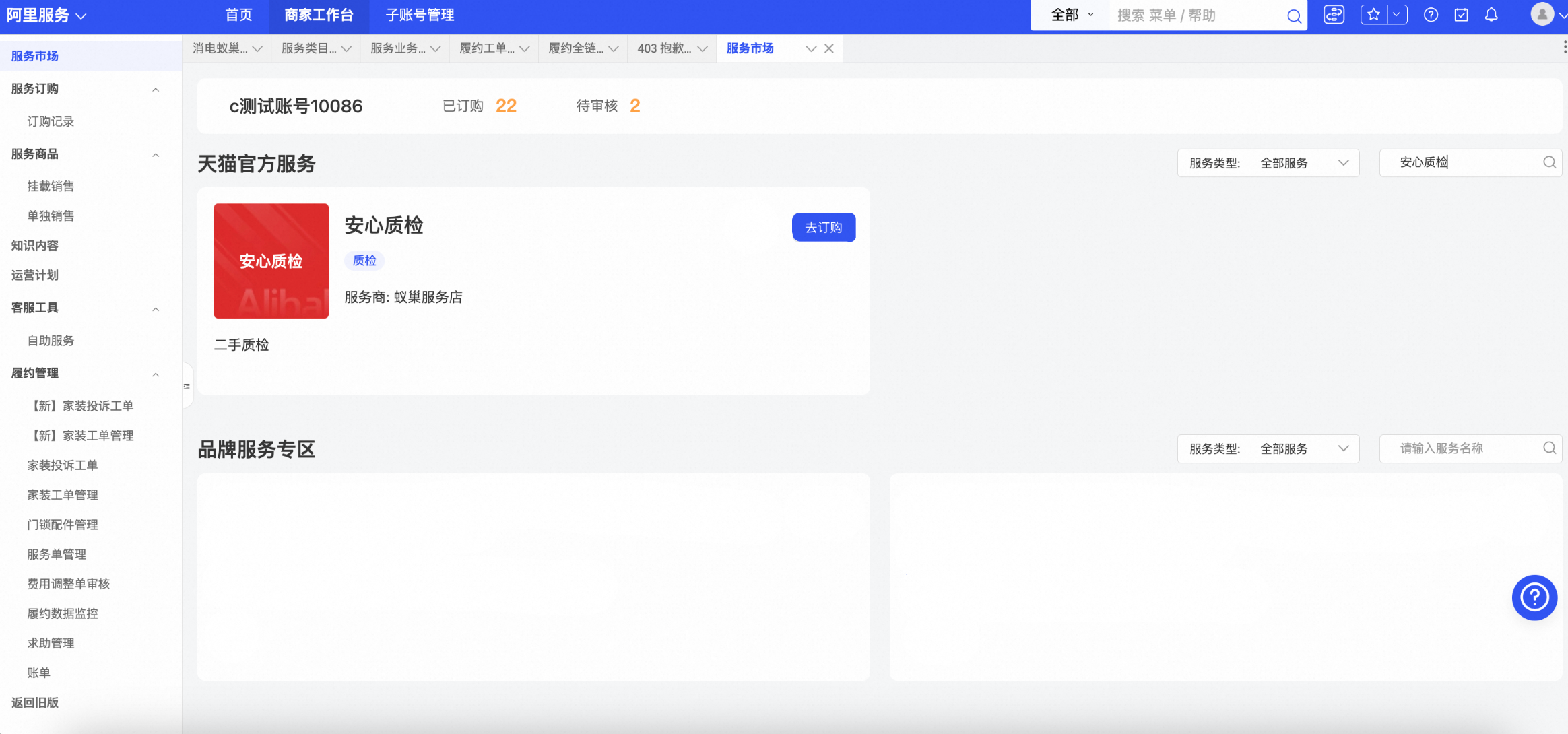This screenshot has height=734, width=1568.
Task: Click search icon in 安心质检 search box
Action: click(1549, 162)
